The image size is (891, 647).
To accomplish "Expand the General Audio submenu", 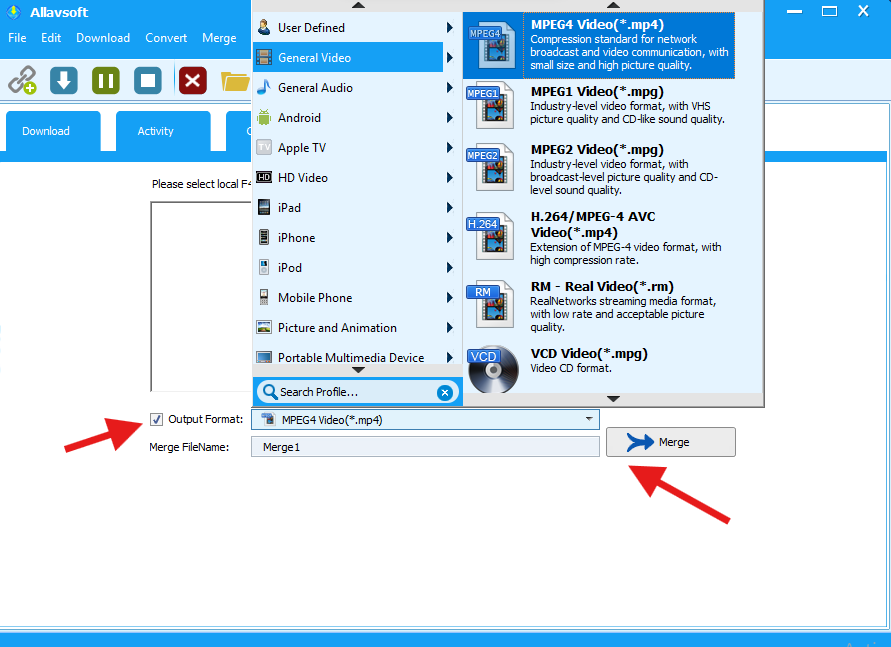I will coord(356,88).
